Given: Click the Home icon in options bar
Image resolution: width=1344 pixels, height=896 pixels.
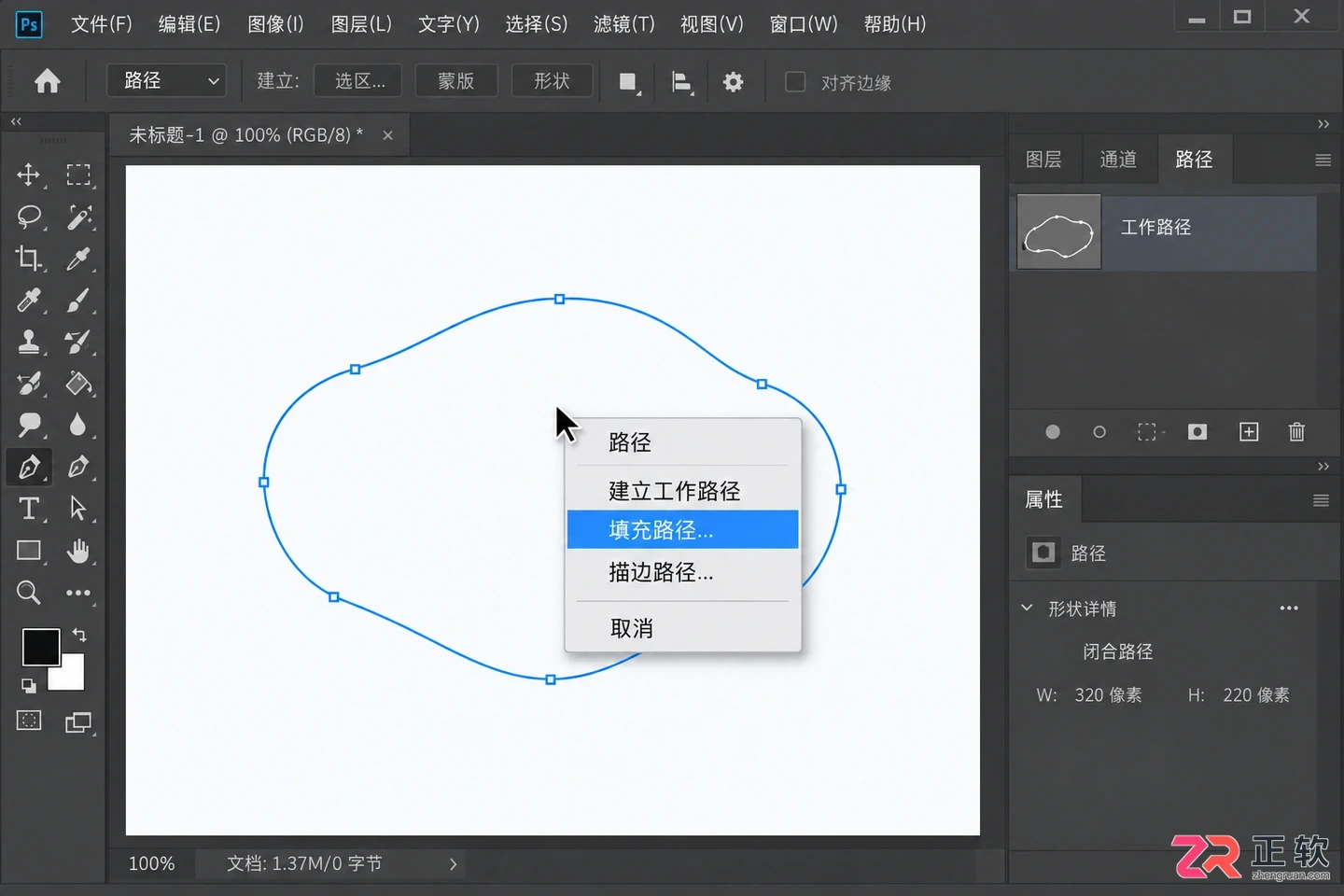Looking at the screenshot, I should 48,82.
